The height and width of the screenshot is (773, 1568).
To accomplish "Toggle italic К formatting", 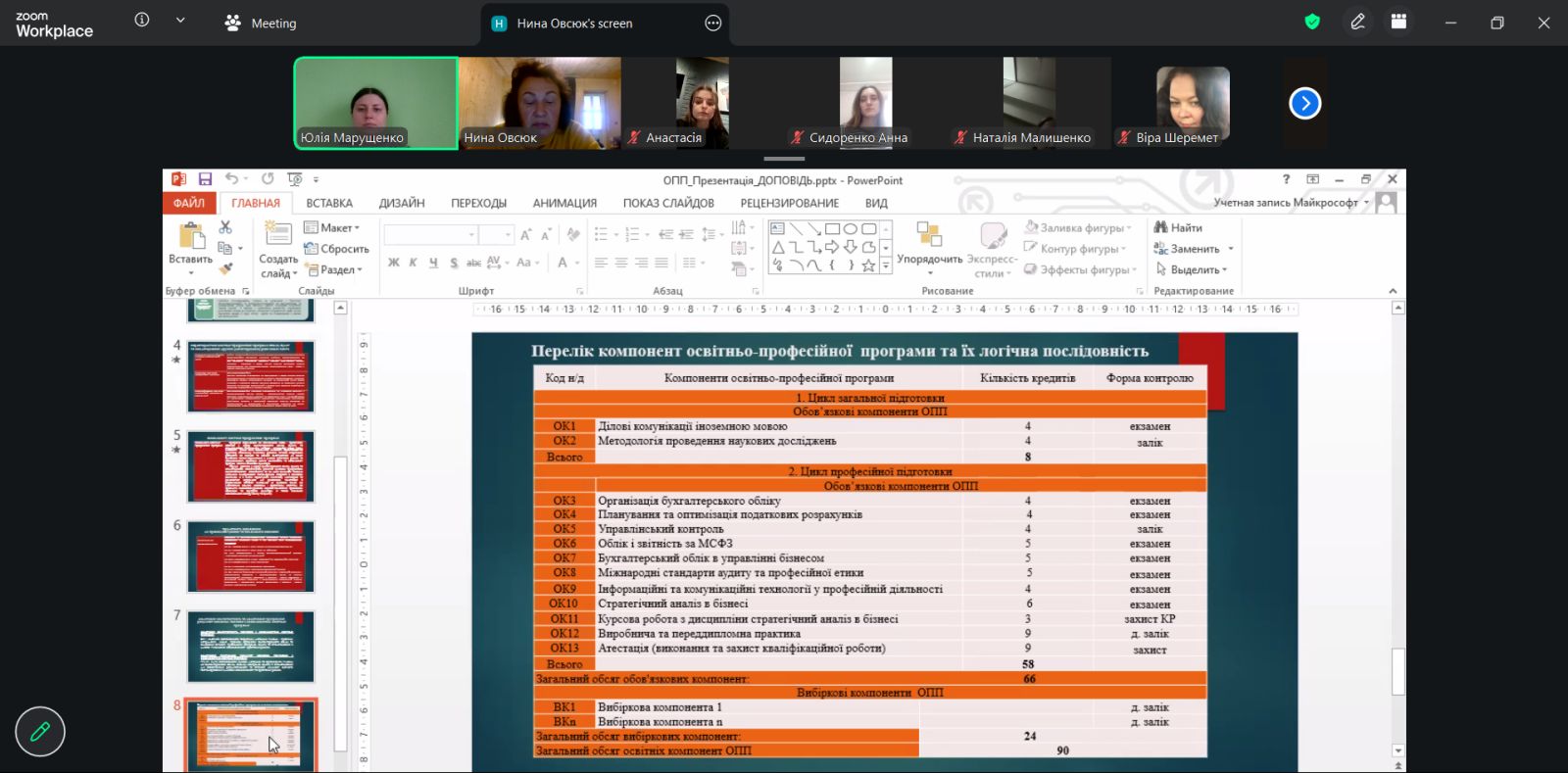I will pos(414,263).
